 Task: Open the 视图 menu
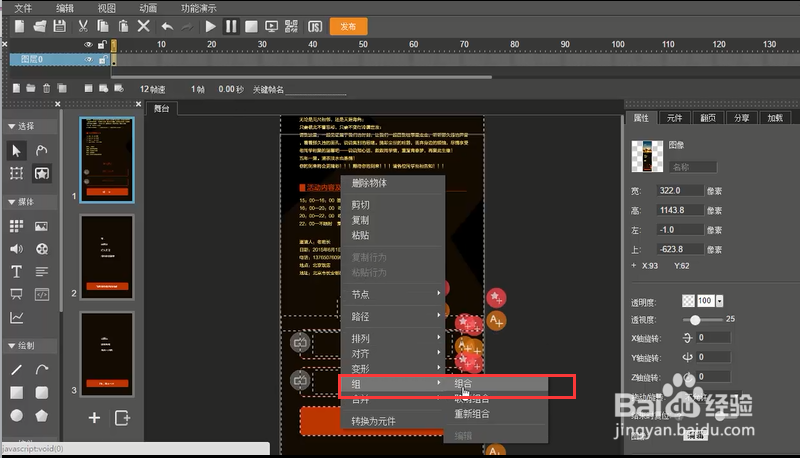[107, 8]
